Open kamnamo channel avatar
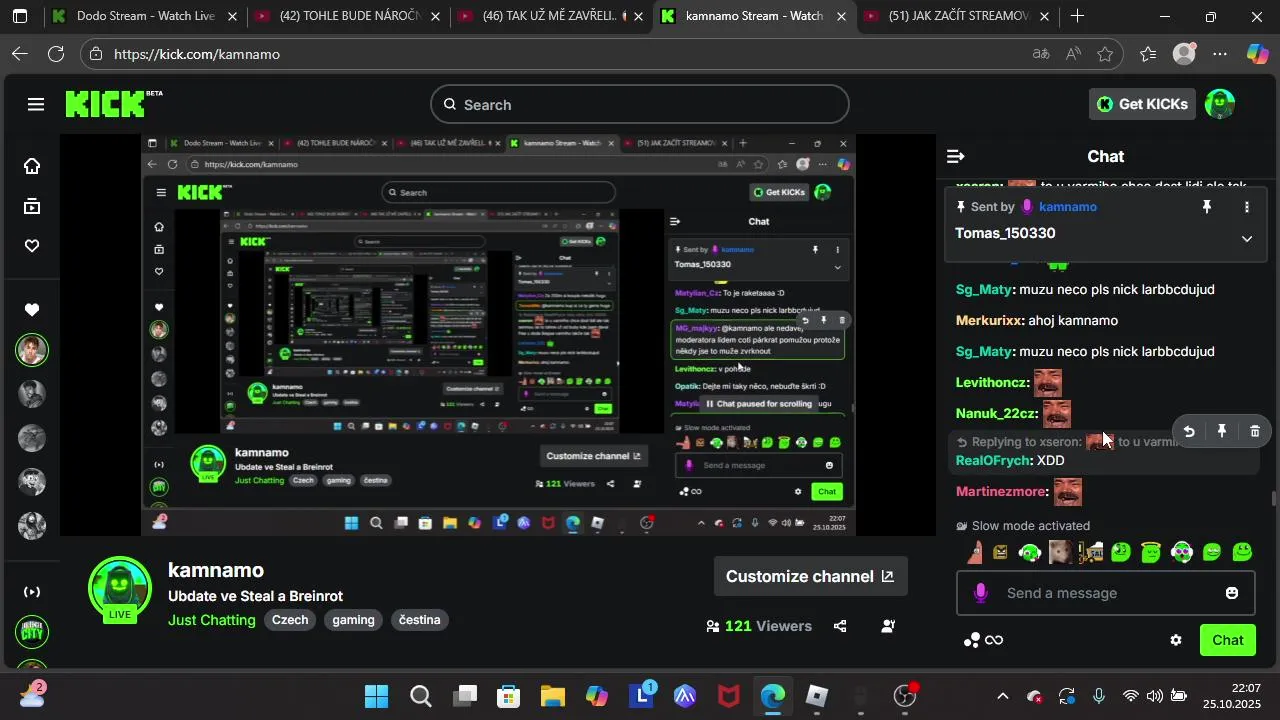1280x720 pixels. point(120,587)
